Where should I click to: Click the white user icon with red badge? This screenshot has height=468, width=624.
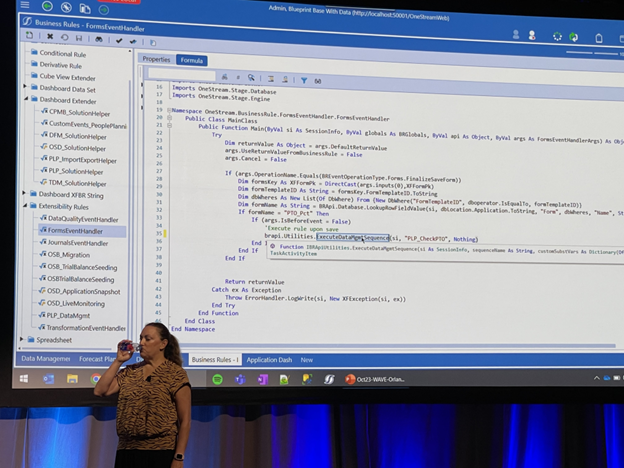click(532, 35)
